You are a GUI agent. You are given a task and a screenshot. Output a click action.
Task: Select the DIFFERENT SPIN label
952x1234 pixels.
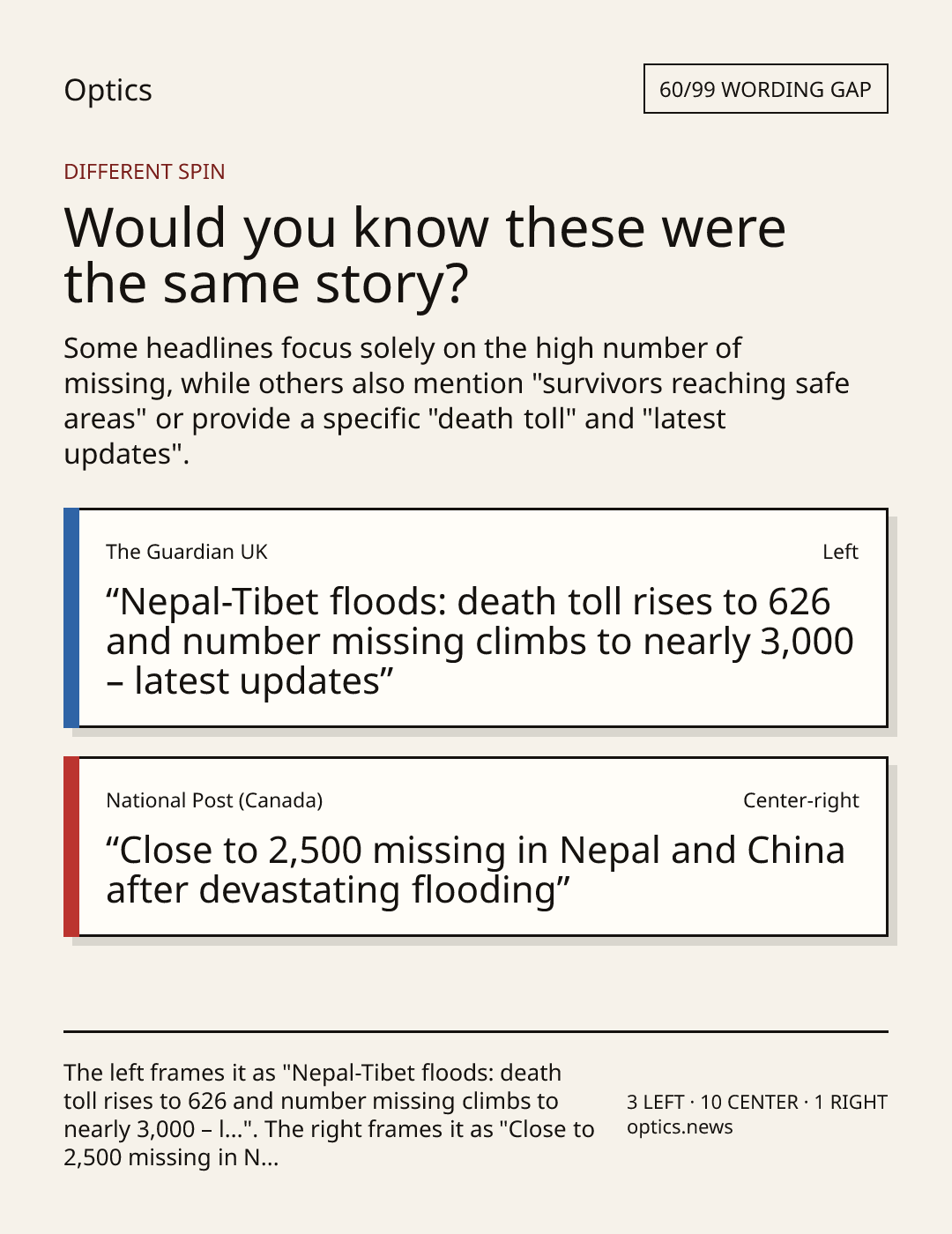click(145, 171)
